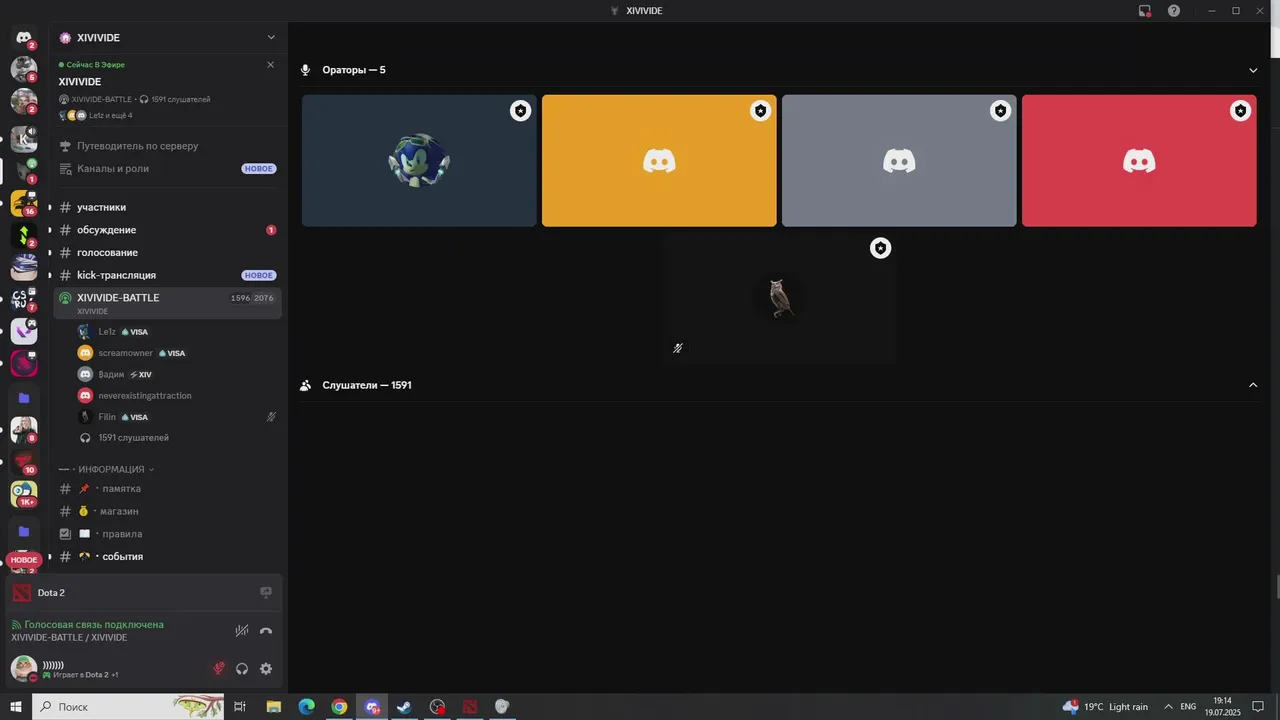Open Dota 2 from the taskbar
Image resolution: width=1280 pixels, height=720 pixels.
point(469,707)
